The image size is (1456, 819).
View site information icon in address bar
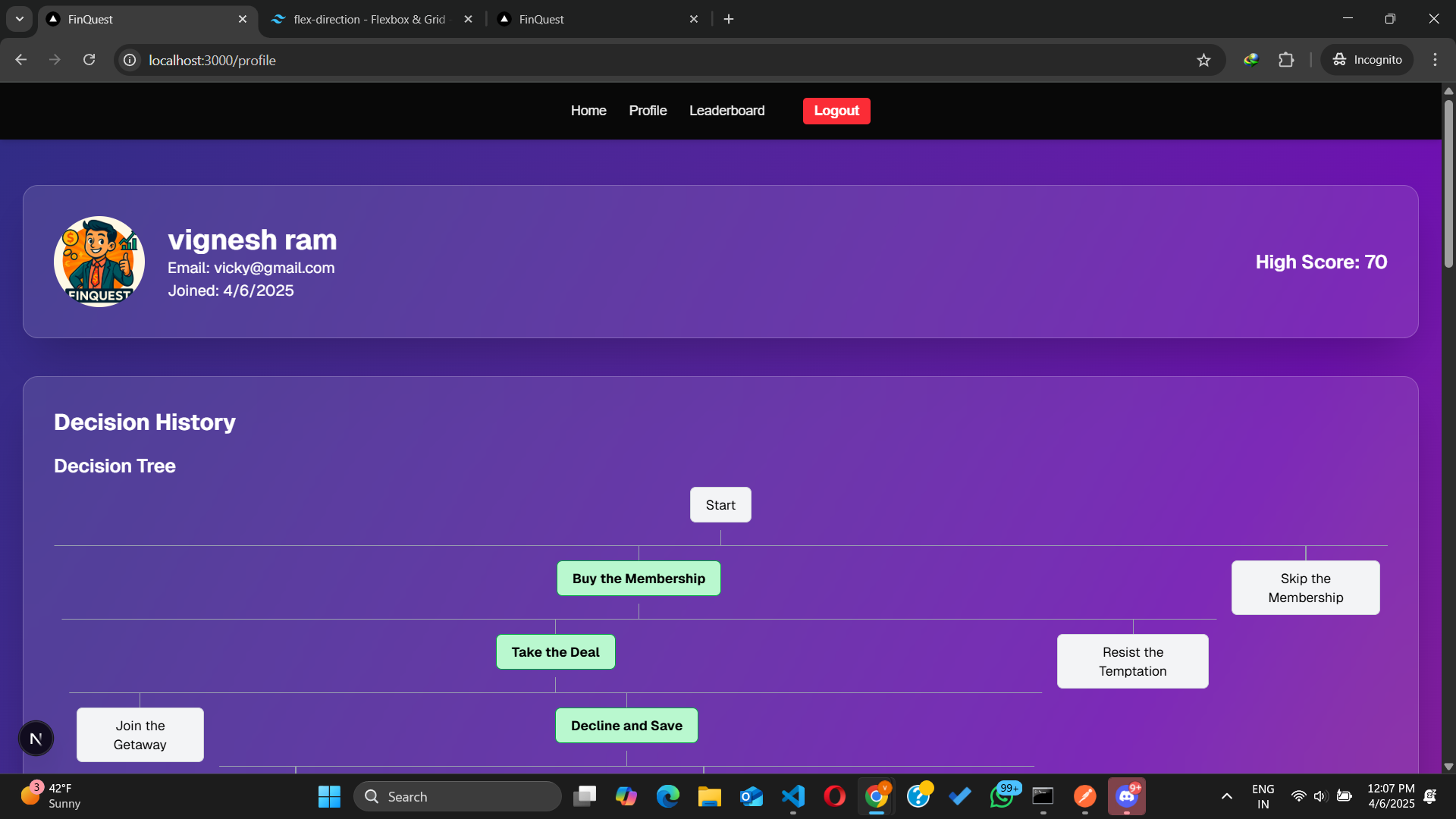pyautogui.click(x=130, y=60)
